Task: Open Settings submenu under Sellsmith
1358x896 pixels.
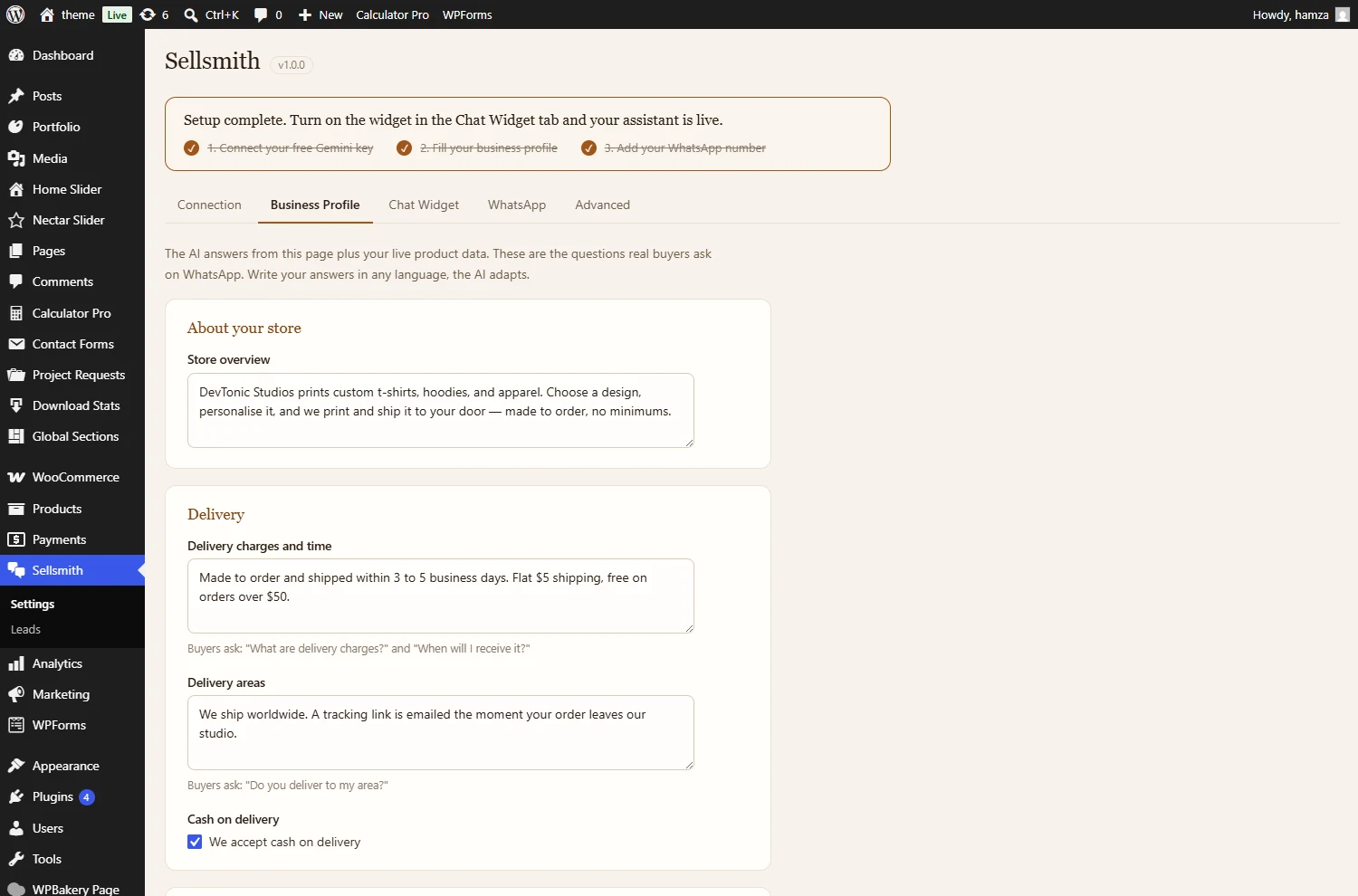Action: coord(33,604)
